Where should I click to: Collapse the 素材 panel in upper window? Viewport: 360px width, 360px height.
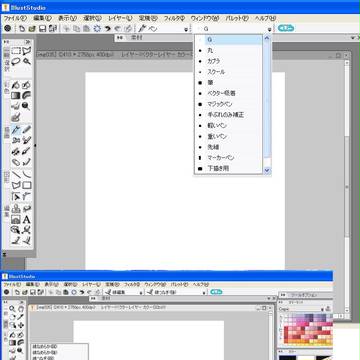119,38
